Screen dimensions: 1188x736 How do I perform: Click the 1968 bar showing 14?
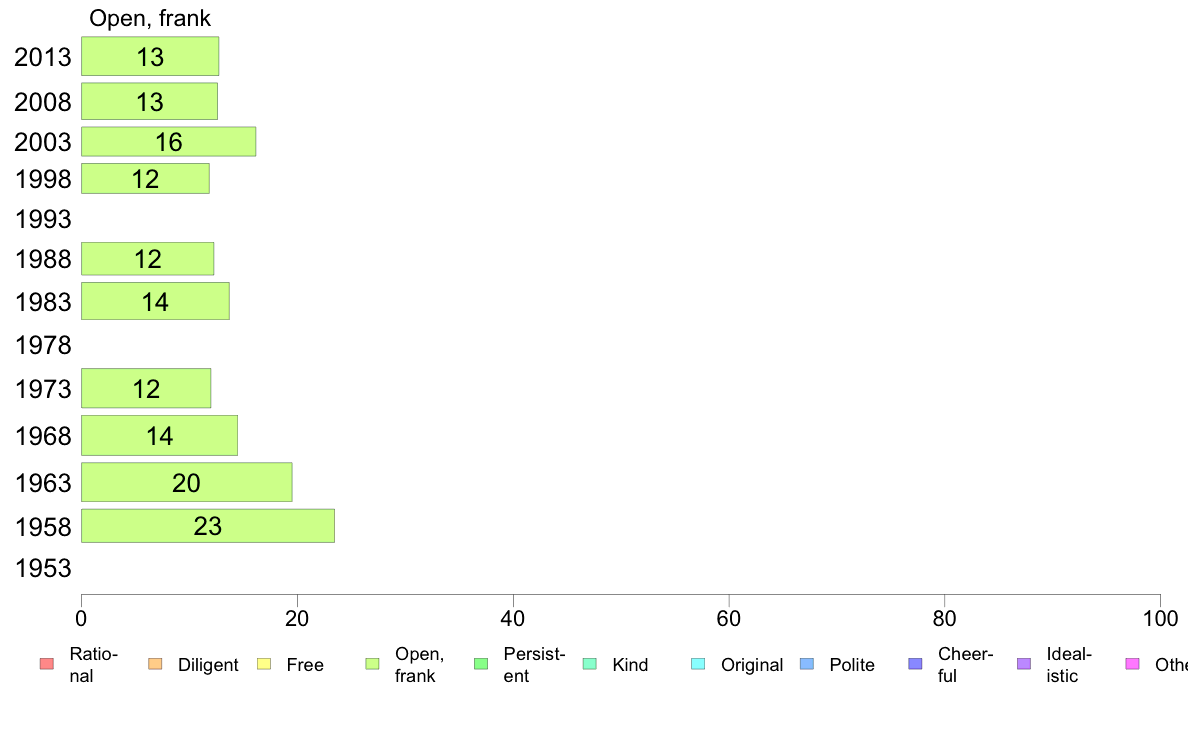click(159, 436)
